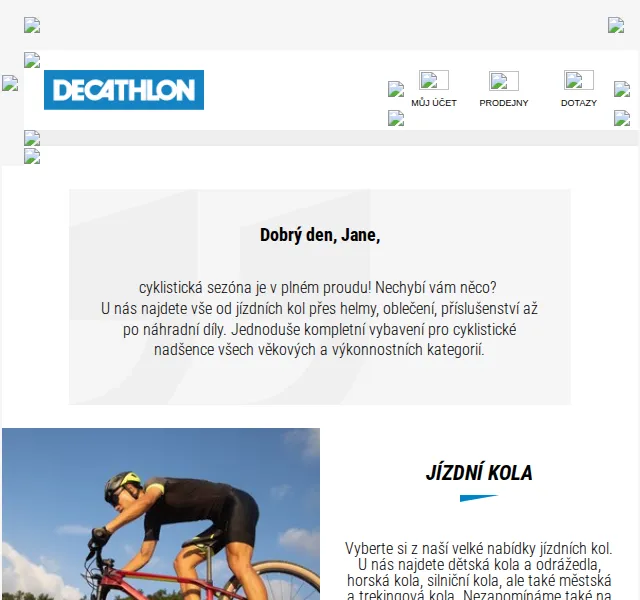Open the MŮJ ÚČET account icon
The image size is (640, 600).
pos(433,80)
